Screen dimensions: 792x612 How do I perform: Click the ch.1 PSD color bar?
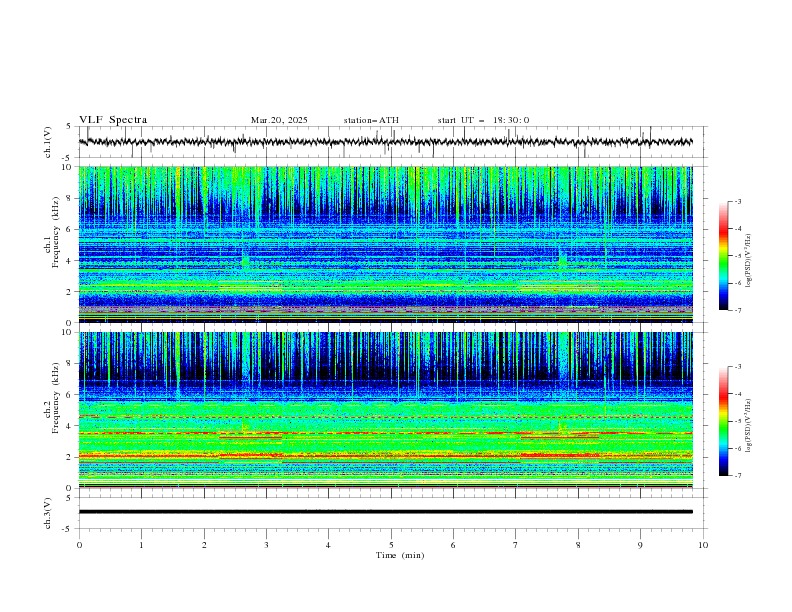(x=723, y=256)
